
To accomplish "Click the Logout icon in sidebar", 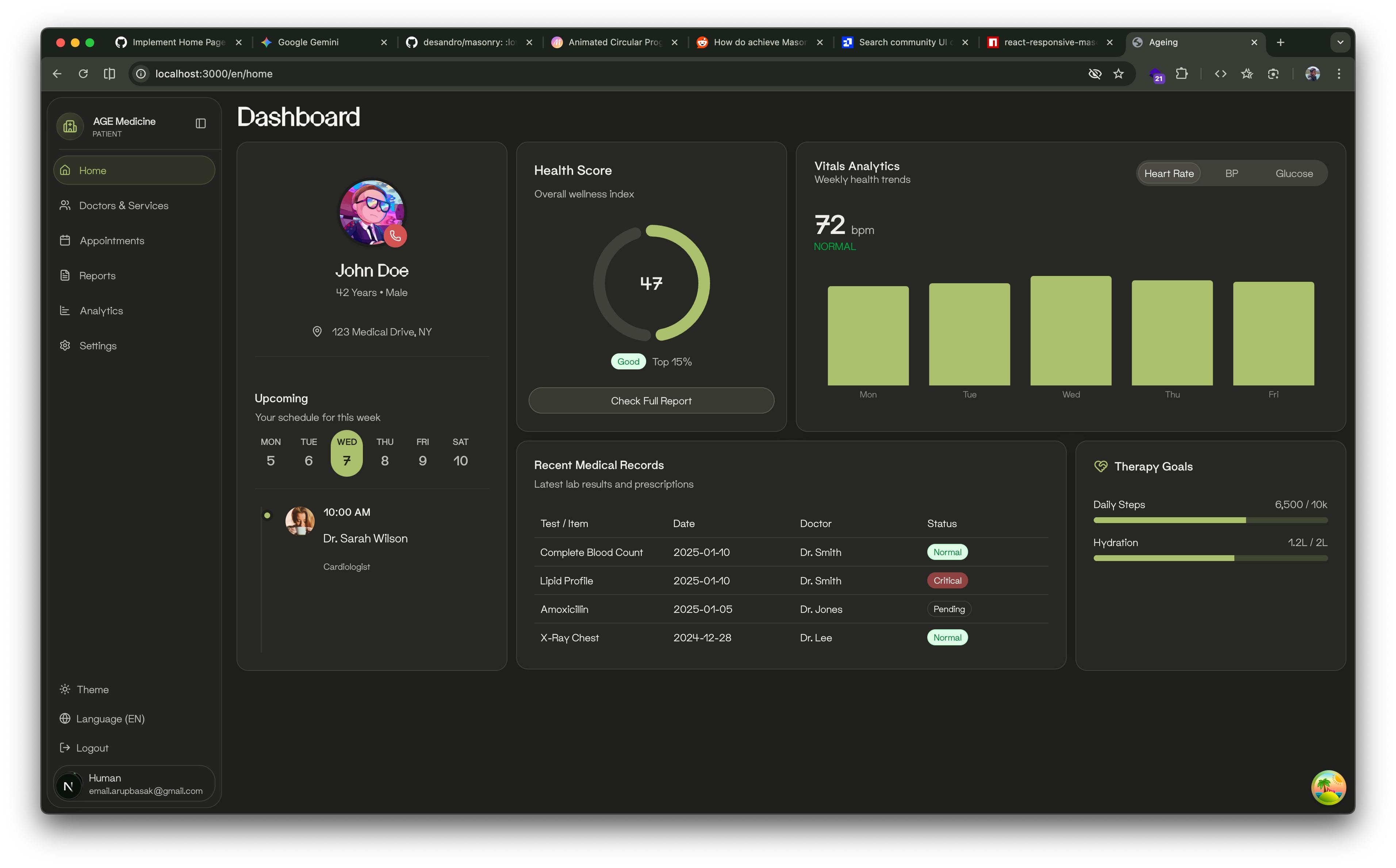I will point(65,748).
